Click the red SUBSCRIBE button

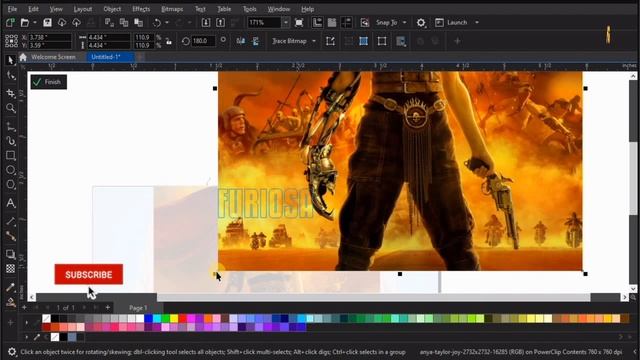[89, 274]
